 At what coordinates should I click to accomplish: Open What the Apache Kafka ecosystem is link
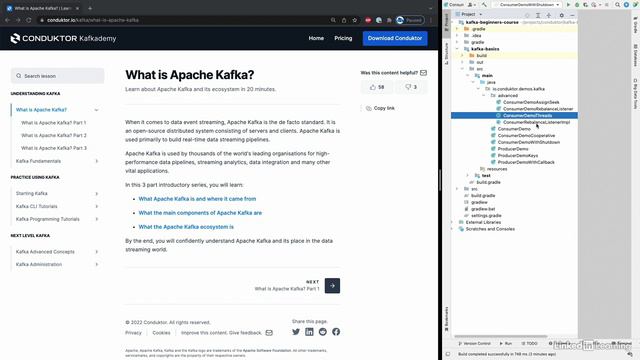[x=186, y=227]
